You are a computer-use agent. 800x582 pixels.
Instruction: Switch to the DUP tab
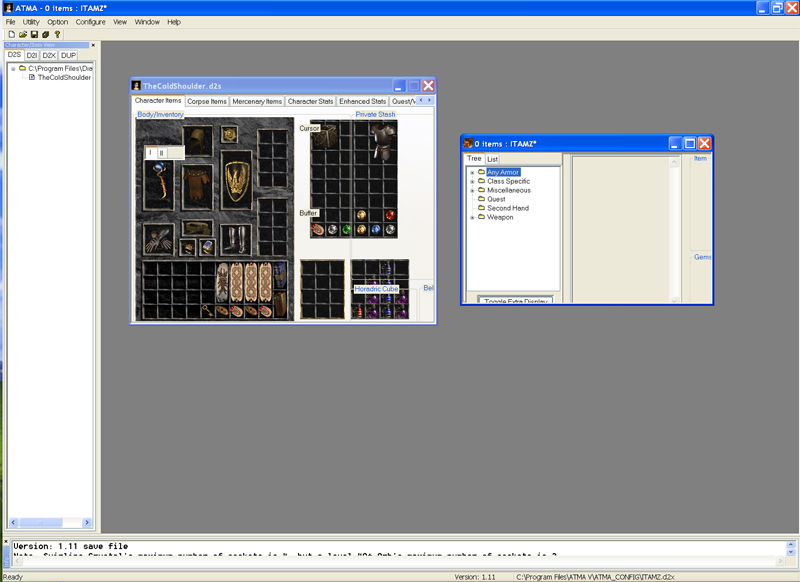pyautogui.click(x=68, y=56)
